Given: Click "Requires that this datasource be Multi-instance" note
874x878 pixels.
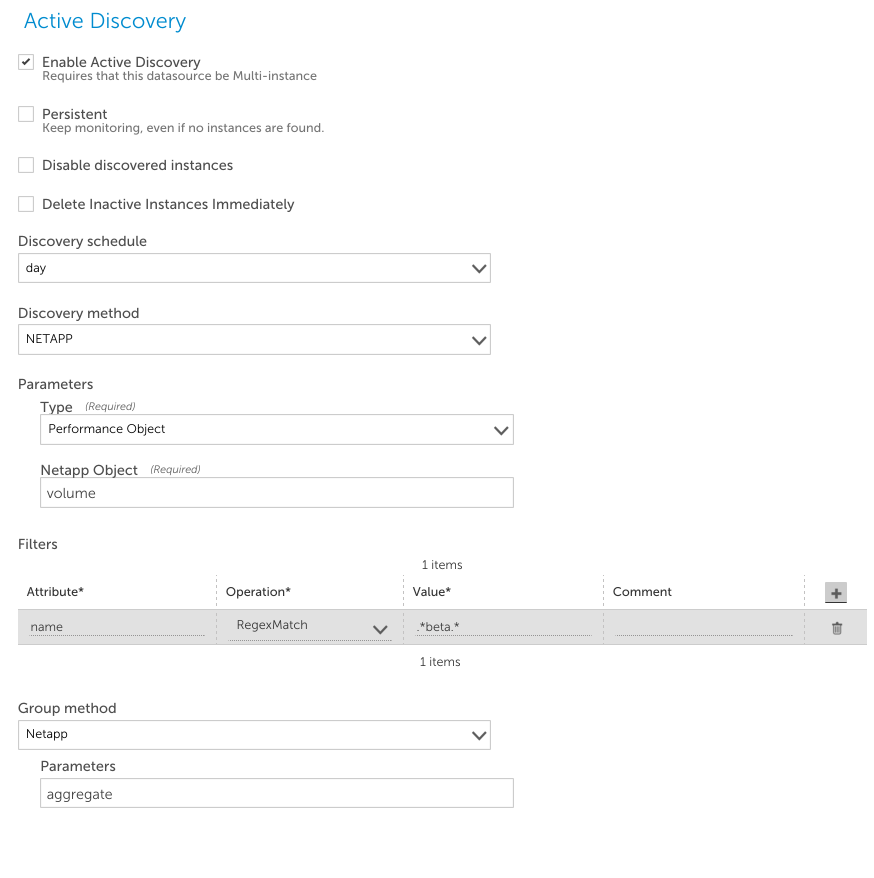Looking at the screenshot, I should pos(179,76).
